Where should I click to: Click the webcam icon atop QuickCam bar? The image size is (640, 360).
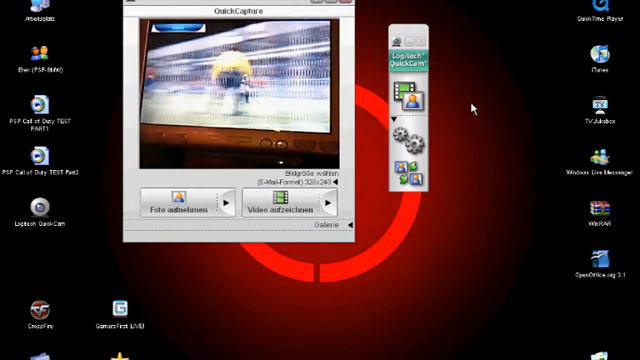pos(397,42)
